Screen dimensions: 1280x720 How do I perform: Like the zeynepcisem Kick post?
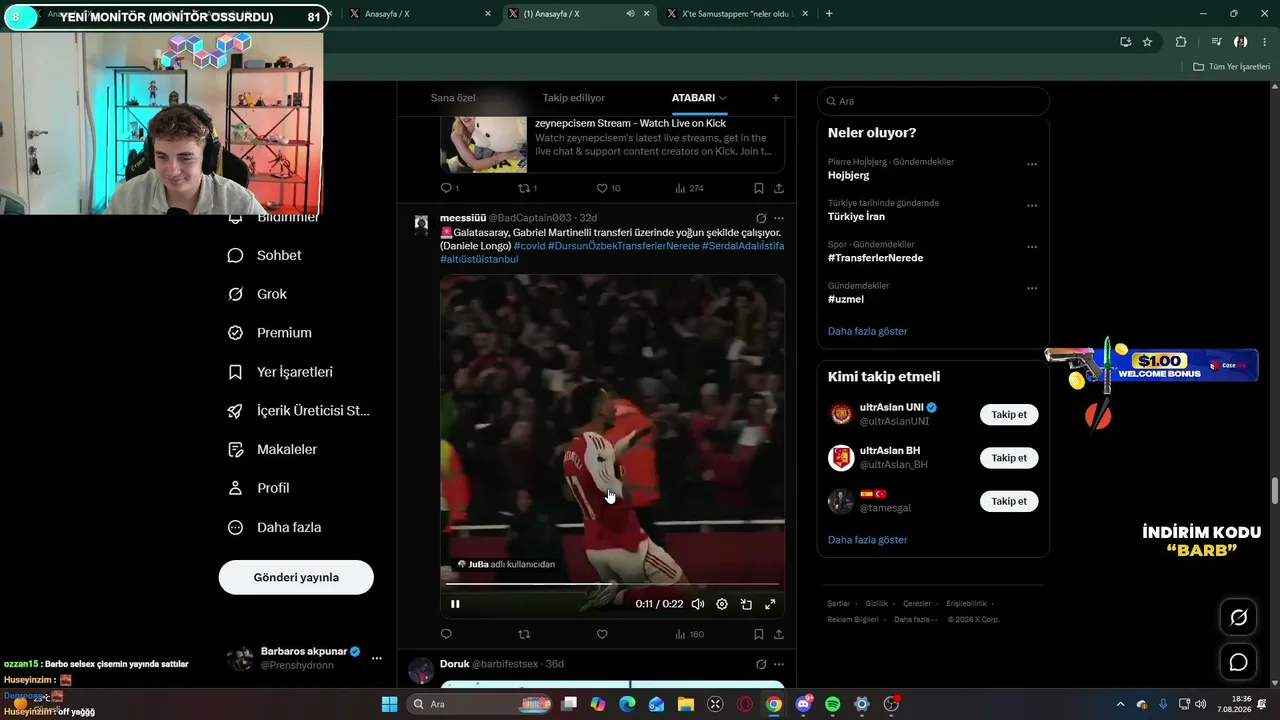pyautogui.click(x=608, y=188)
